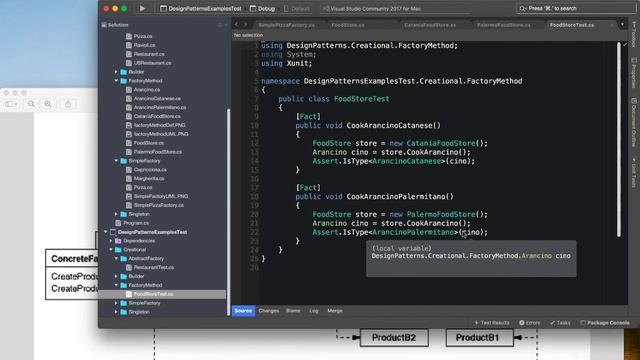Click the Solution pad vertical scrollbar

click(228, 212)
